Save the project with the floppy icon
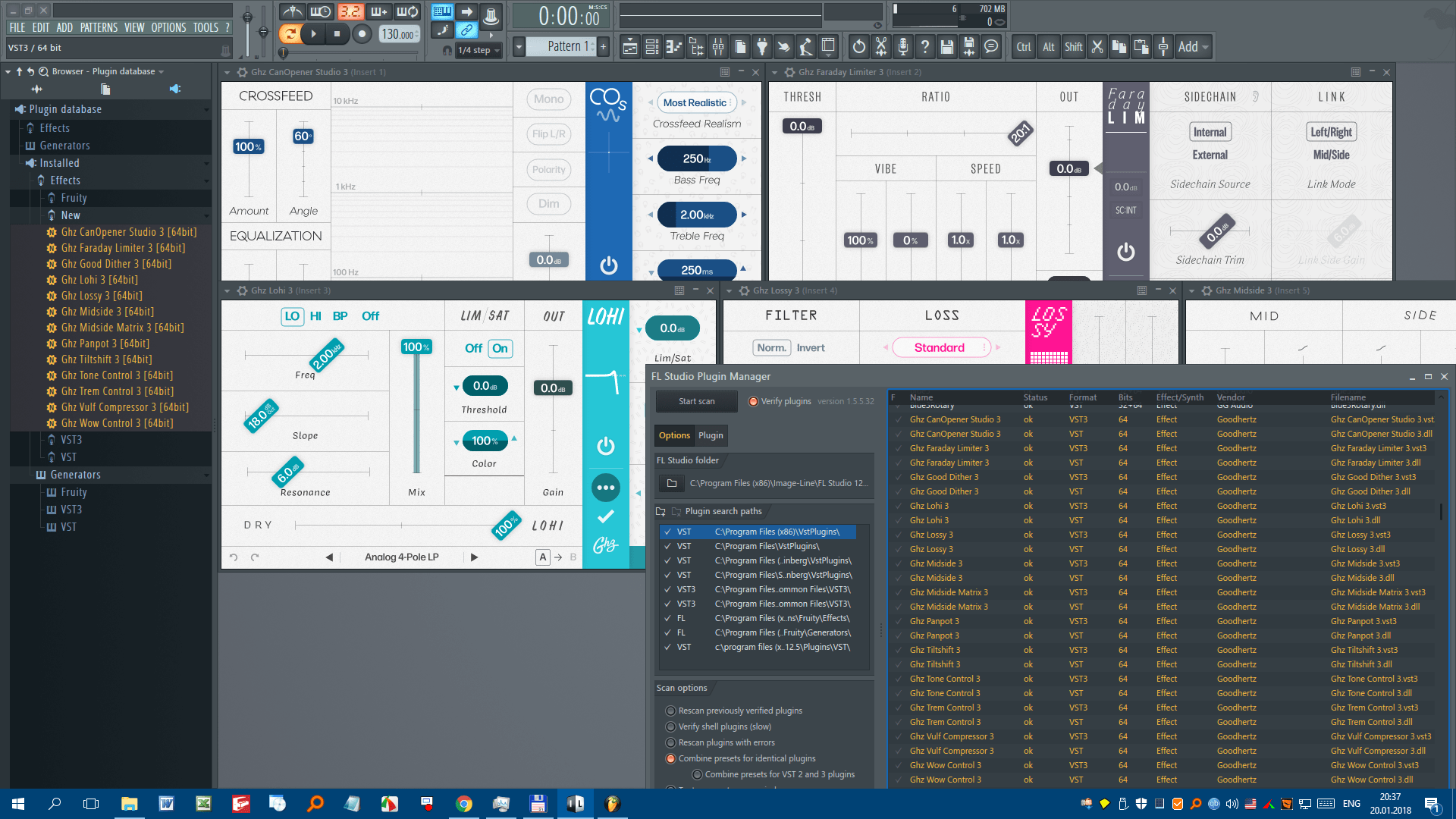The width and height of the screenshot is (1456, 819). [946, 47]
